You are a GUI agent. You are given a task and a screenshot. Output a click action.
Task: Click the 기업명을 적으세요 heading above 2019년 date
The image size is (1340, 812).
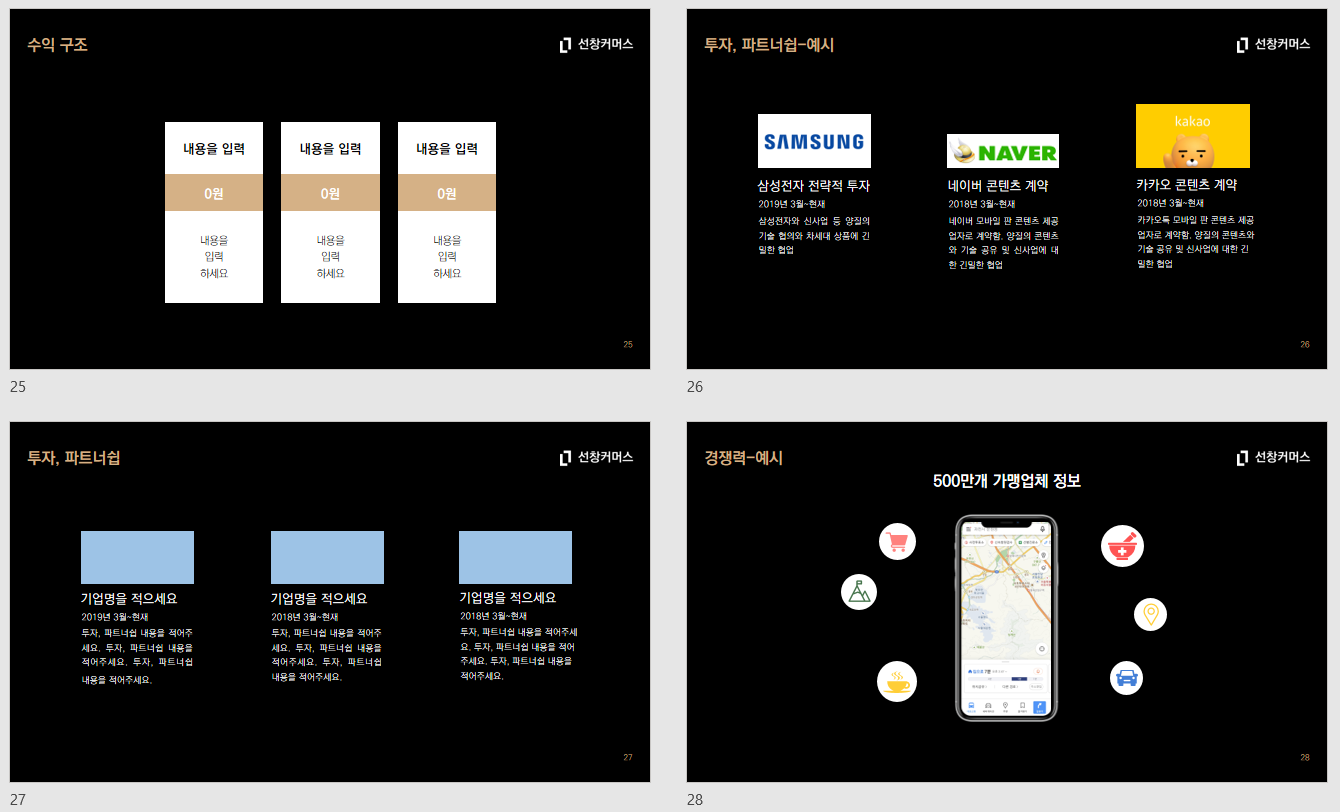pyautogui.click(x=129, y=599)
